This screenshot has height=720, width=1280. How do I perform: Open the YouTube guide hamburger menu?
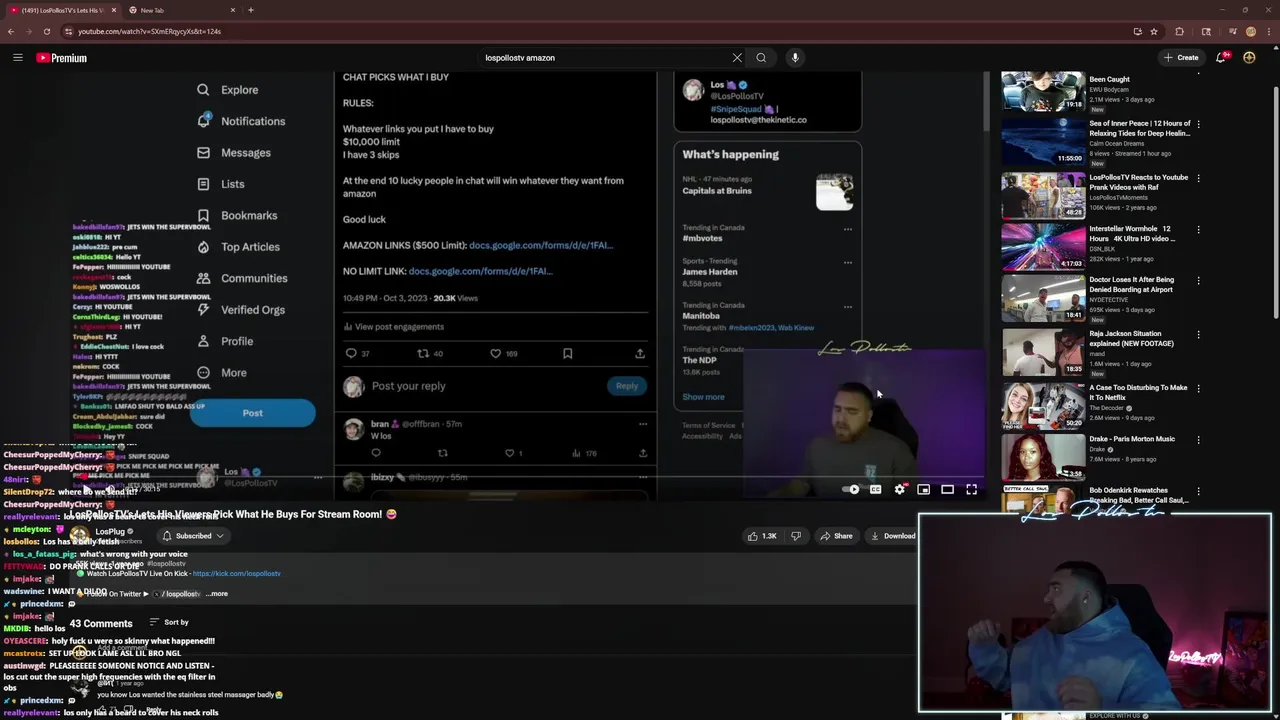pos(17,58)
